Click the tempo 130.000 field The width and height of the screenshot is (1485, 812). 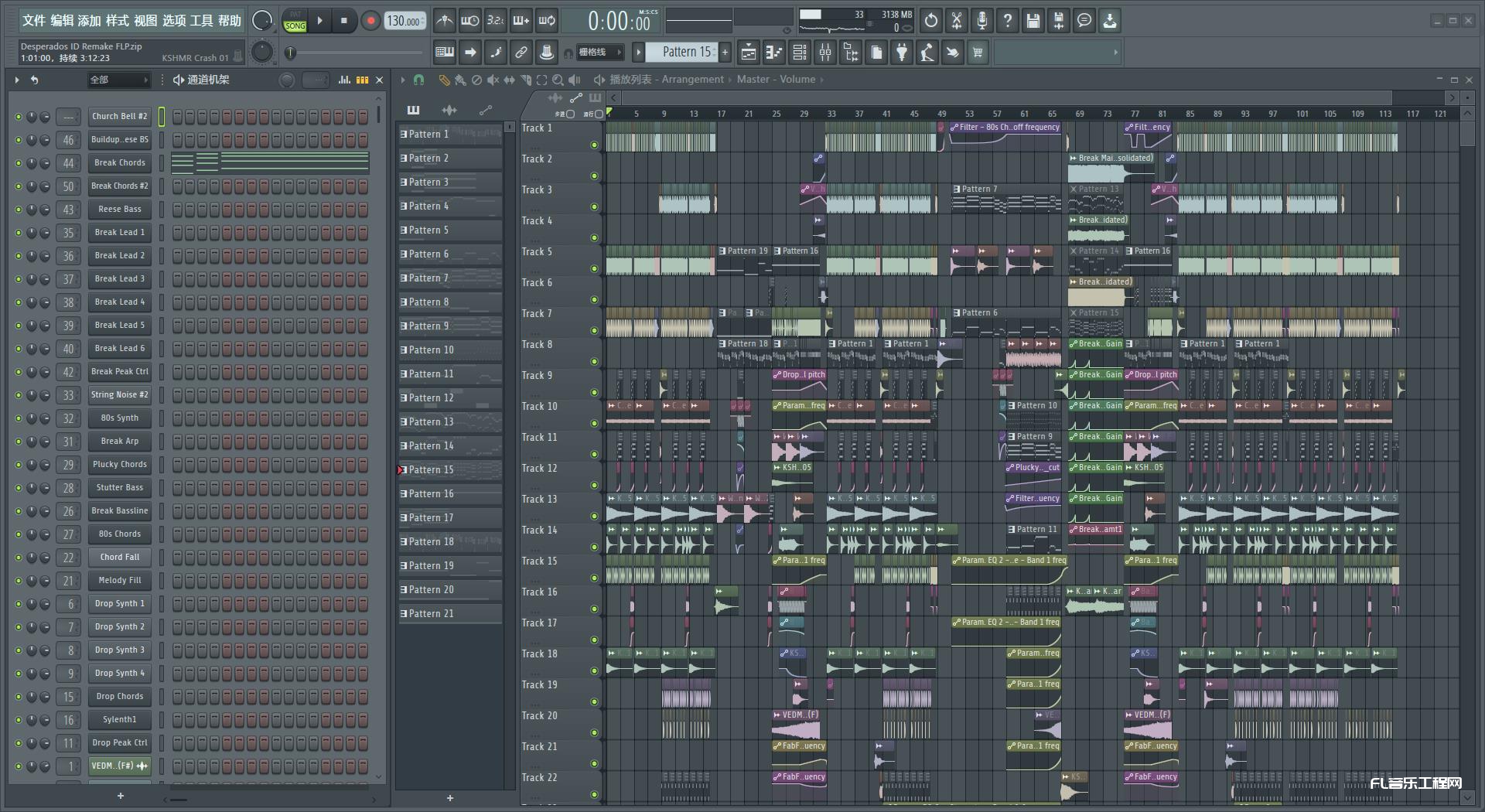coord(405,21)
